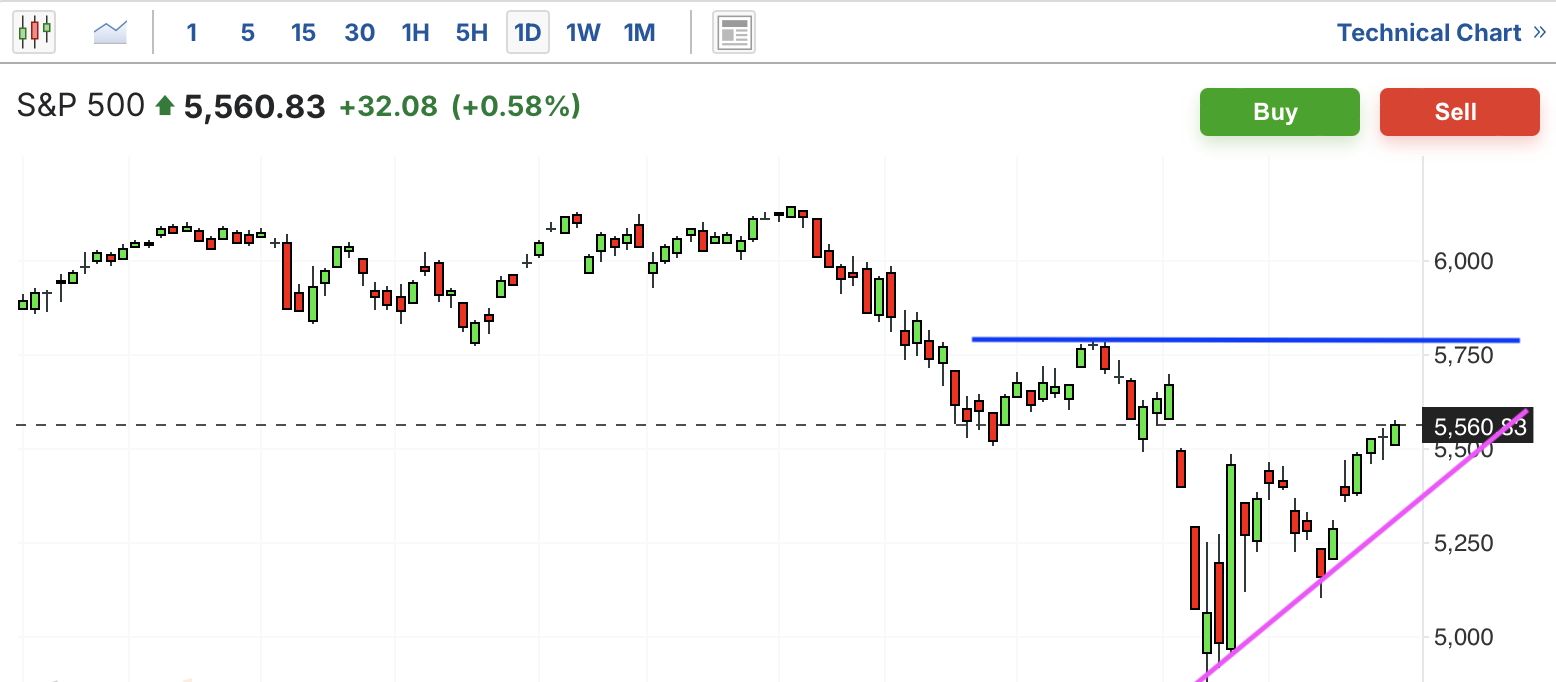This screenshot has height=682, width=1556.
Task: Select the candlestick chart type icon
Action: tap(34, 32)
